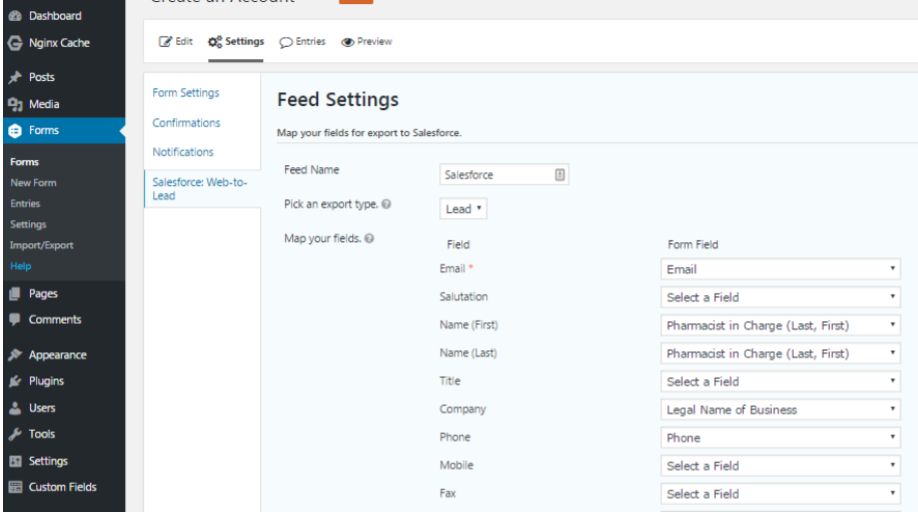Open the Fax field dropdown
Screen dimensions: 918x515
780,494
